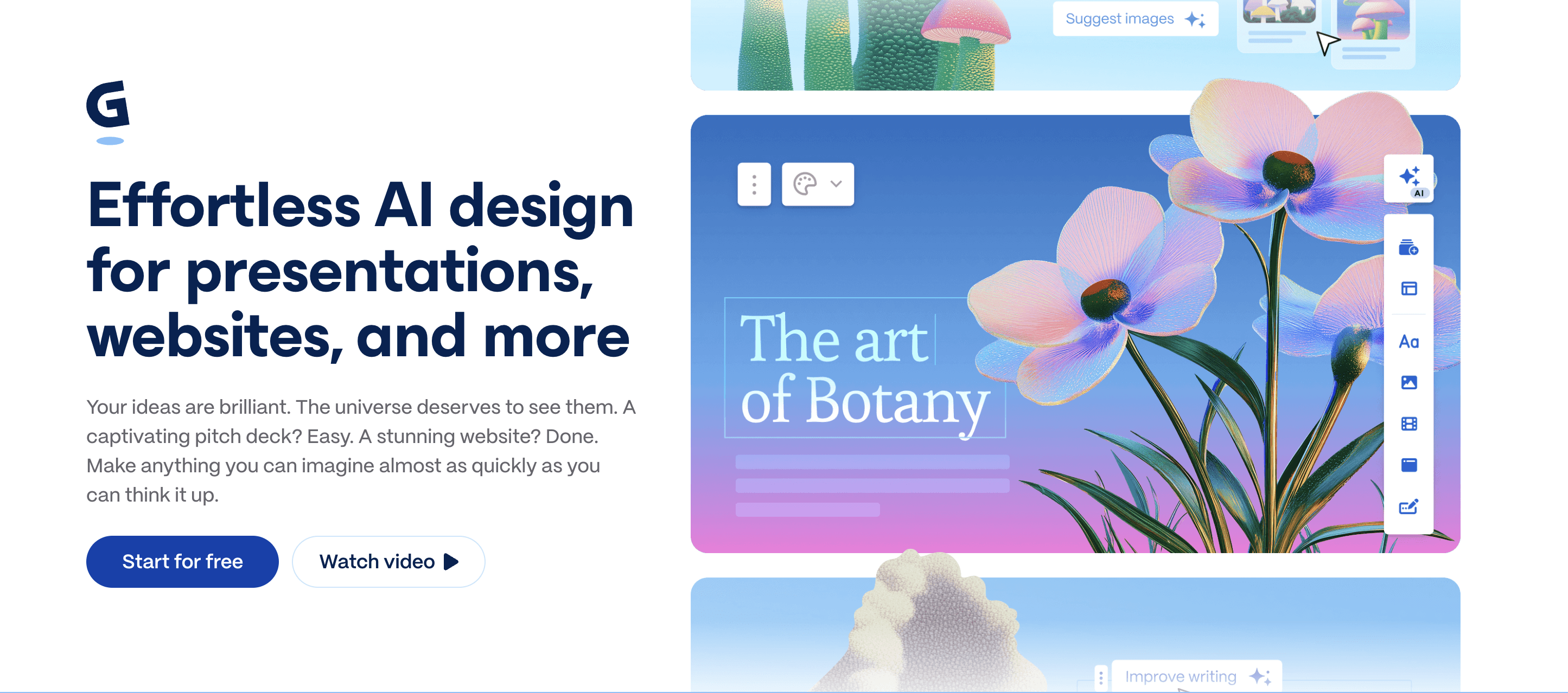Click the image insert icon
The height and width of the screenshot is (693, 1568).
1408,382
